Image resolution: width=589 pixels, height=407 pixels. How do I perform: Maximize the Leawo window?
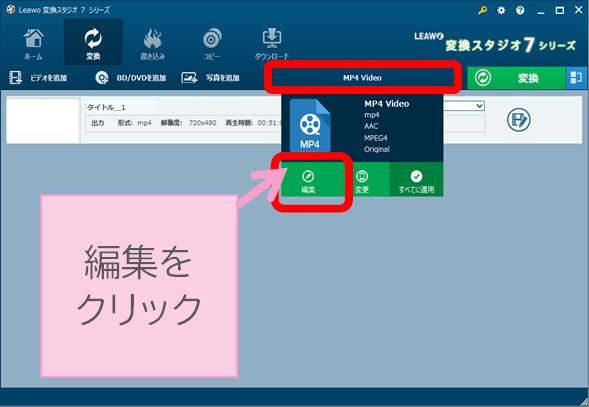(x=560, y=11)
